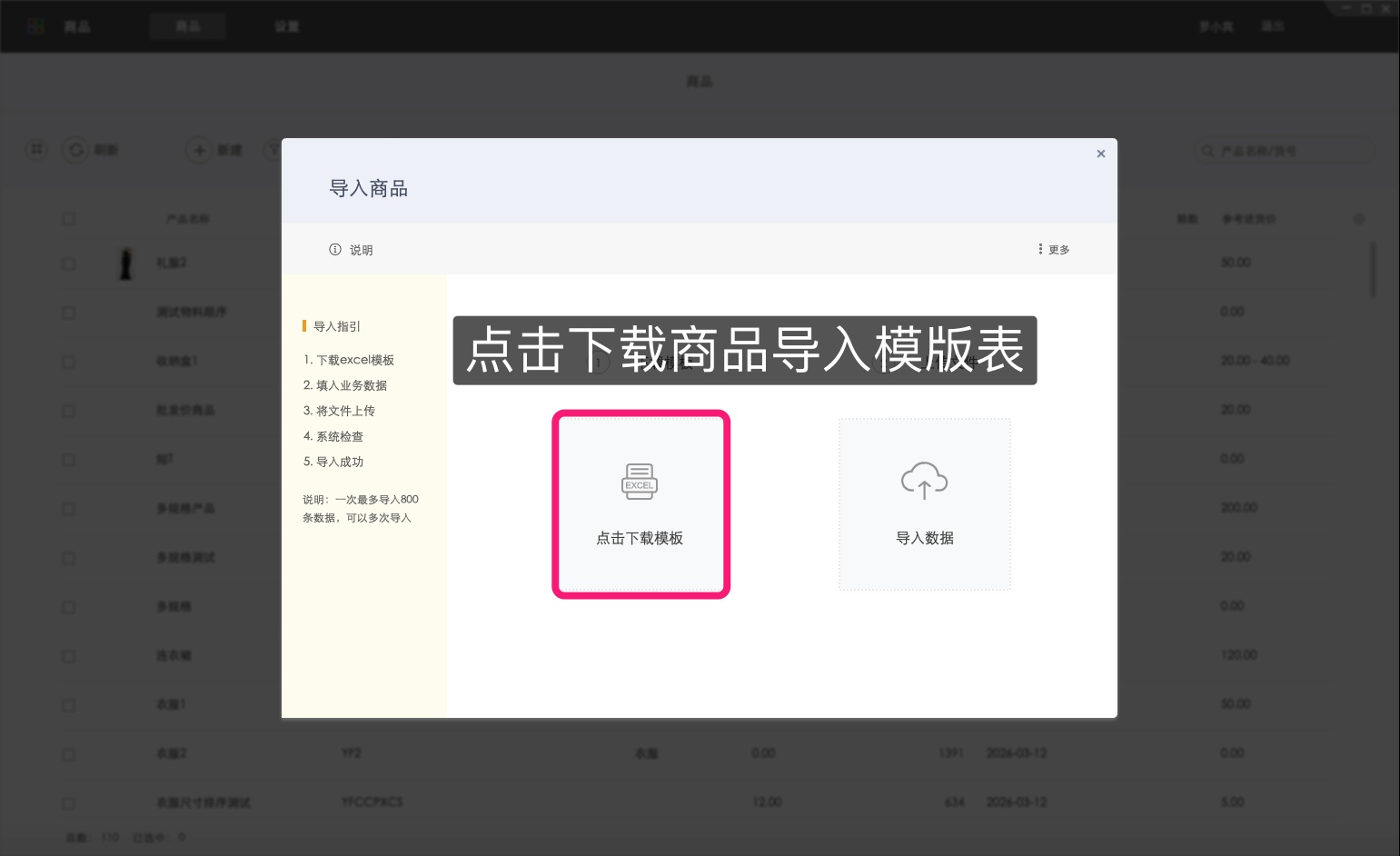
Task: Switch to the 商品 tab in top bar
Action: coord(188,26)
